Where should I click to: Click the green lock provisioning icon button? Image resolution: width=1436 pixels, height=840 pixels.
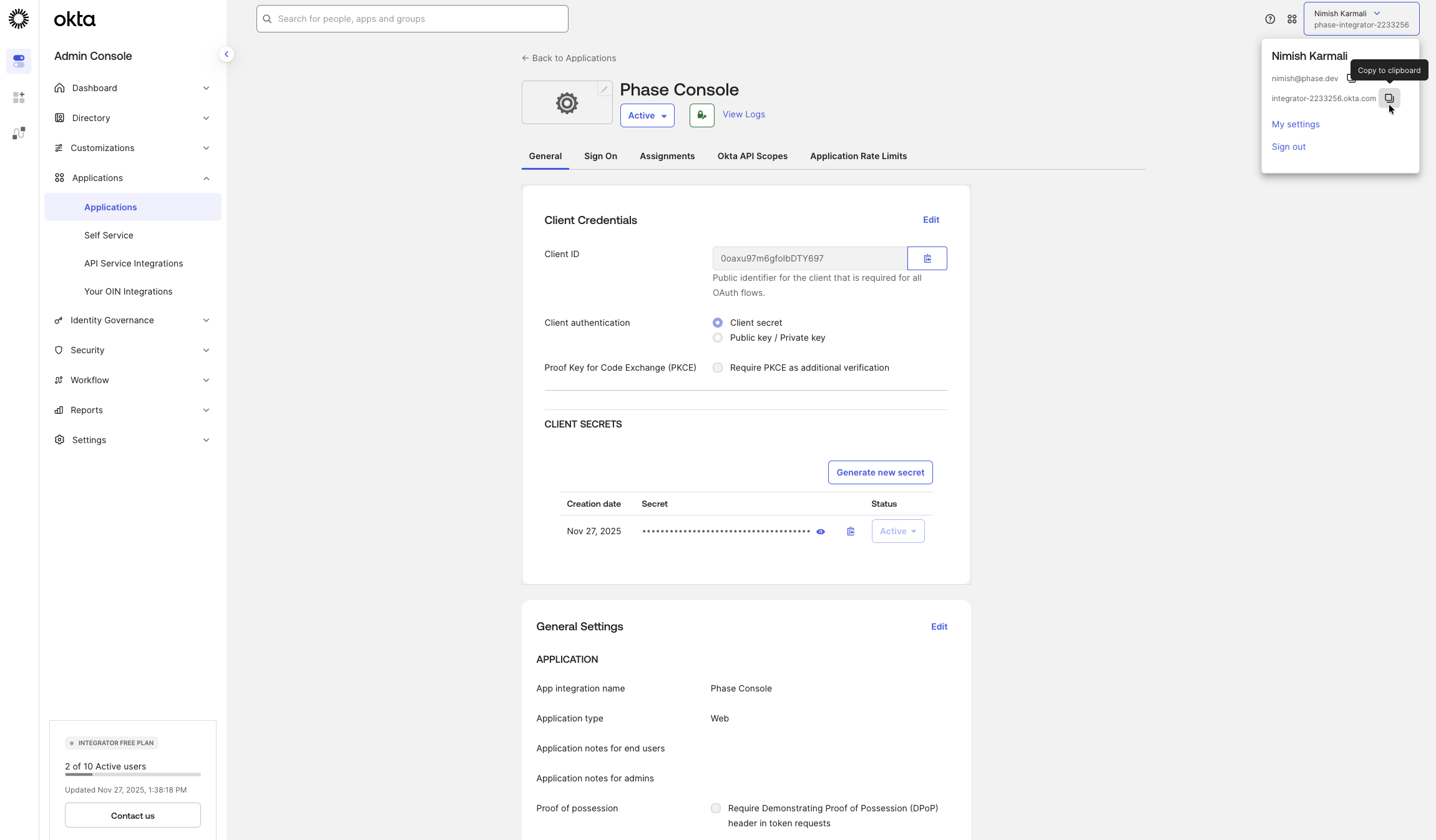(702, 115)
